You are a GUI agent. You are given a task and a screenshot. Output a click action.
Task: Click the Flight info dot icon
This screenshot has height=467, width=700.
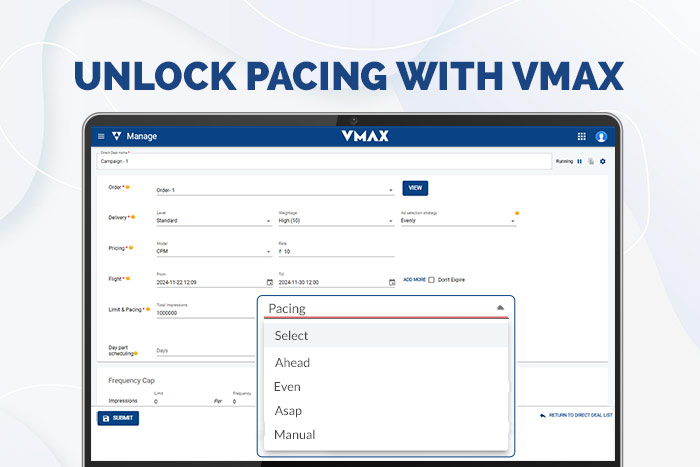click(128, 278)
